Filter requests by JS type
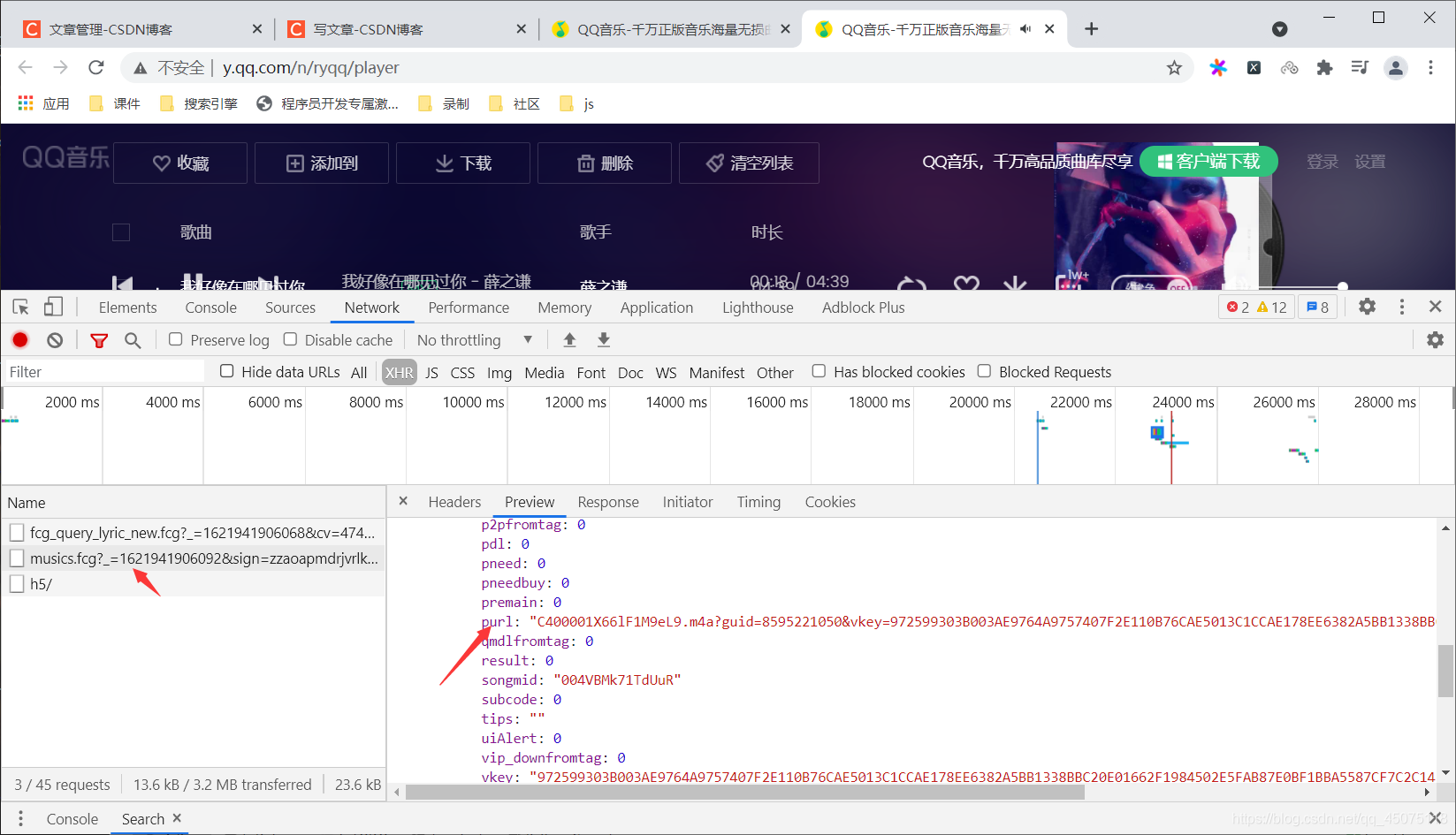 (431, 373)
